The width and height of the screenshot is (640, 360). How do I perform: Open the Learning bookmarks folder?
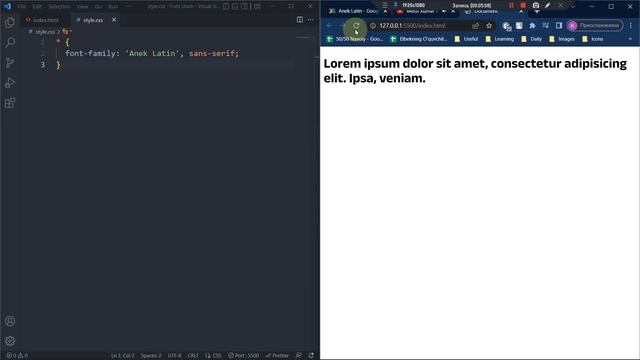click(500, 39)
